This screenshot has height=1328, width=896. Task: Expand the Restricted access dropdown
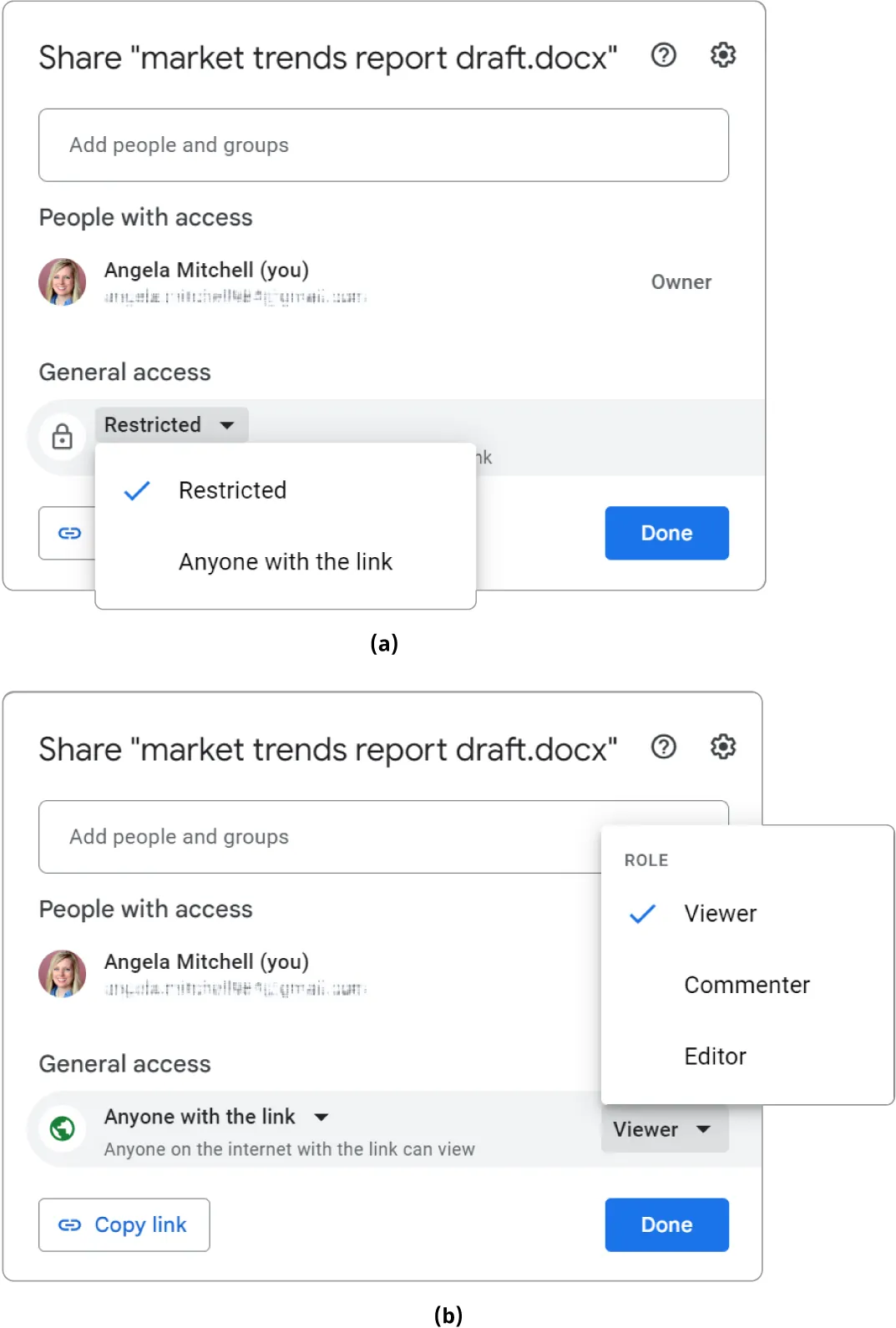(171, 425)
